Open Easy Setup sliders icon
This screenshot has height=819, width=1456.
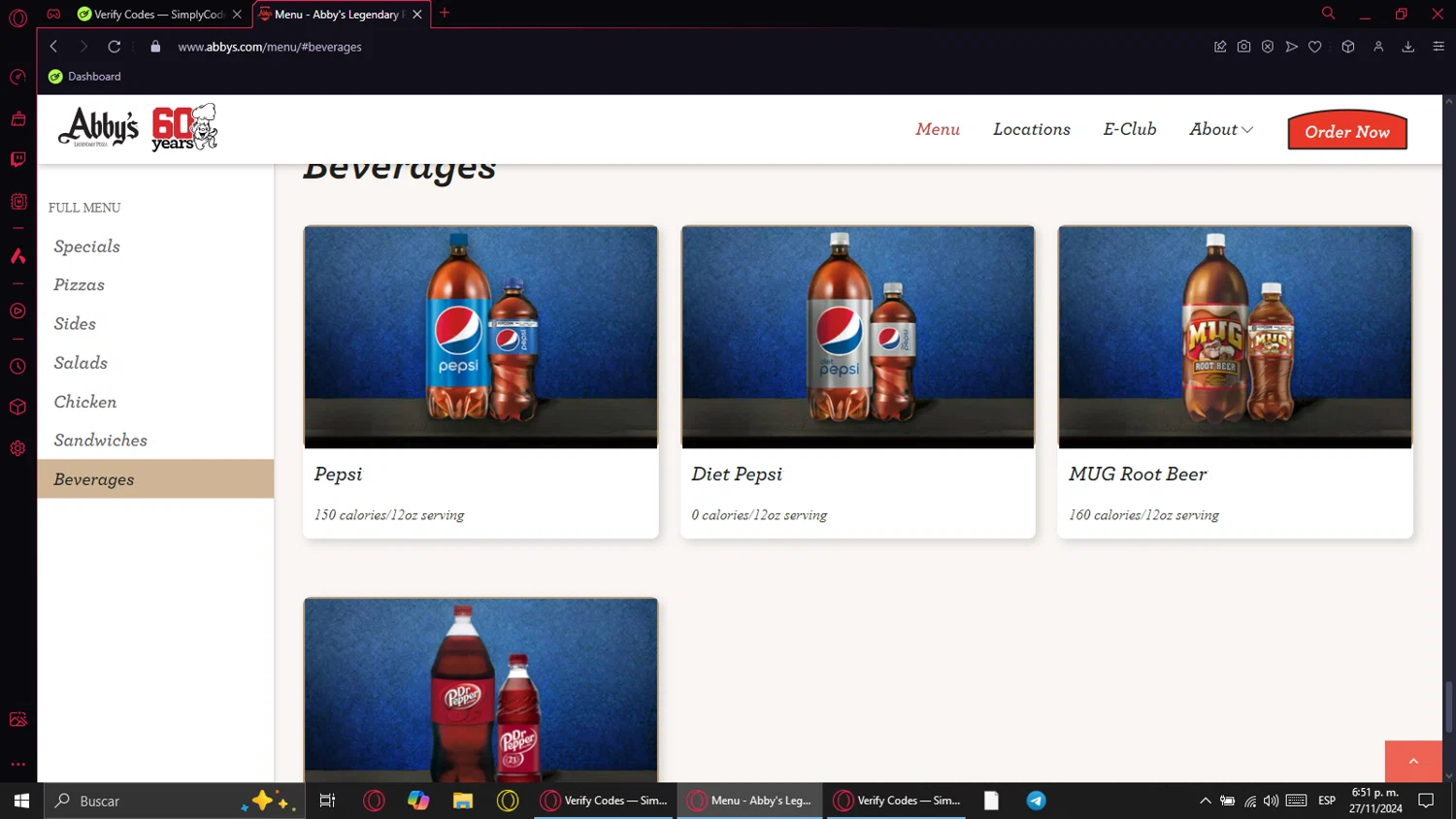[1439, 47]
